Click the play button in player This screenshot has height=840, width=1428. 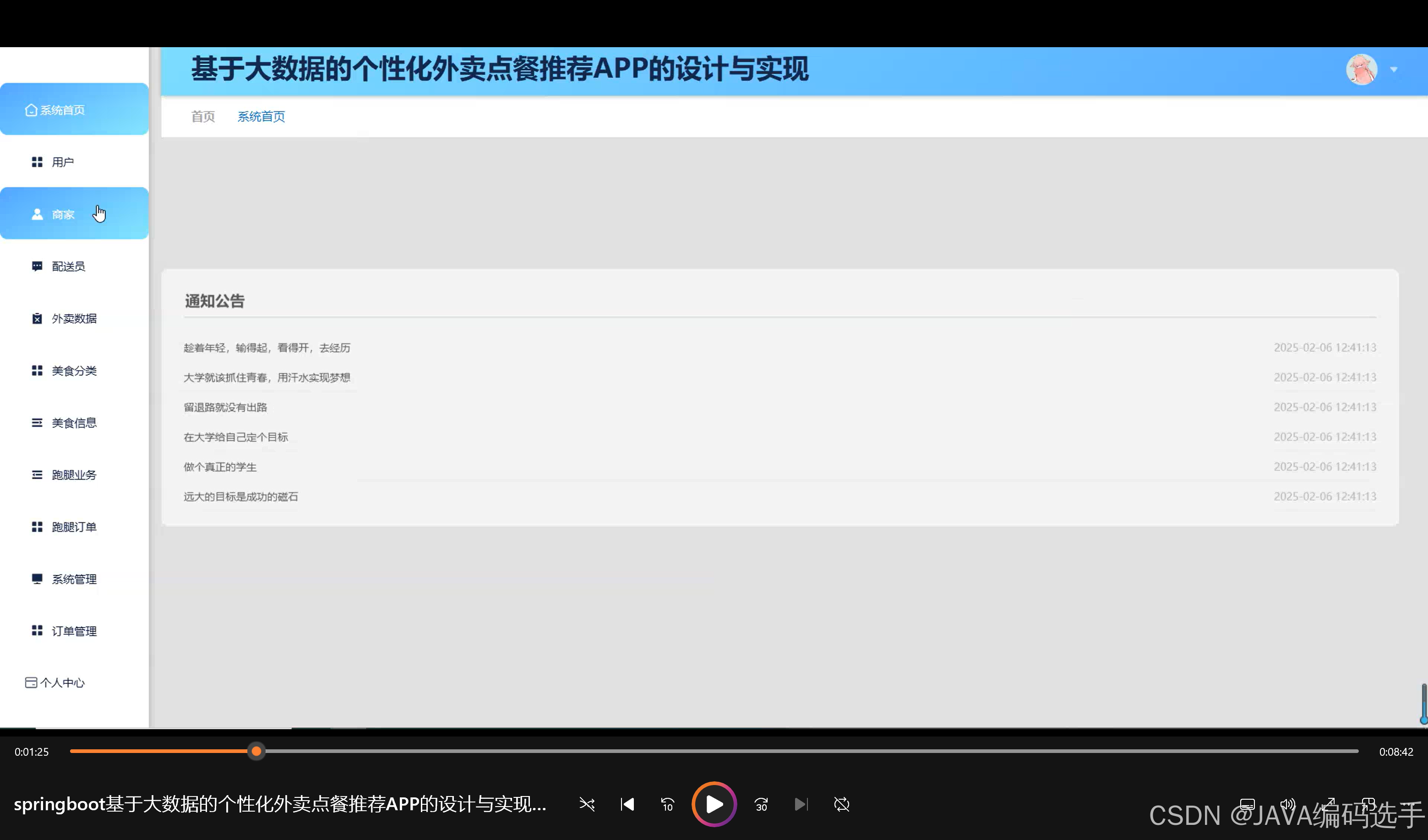[x=714, y=804]
